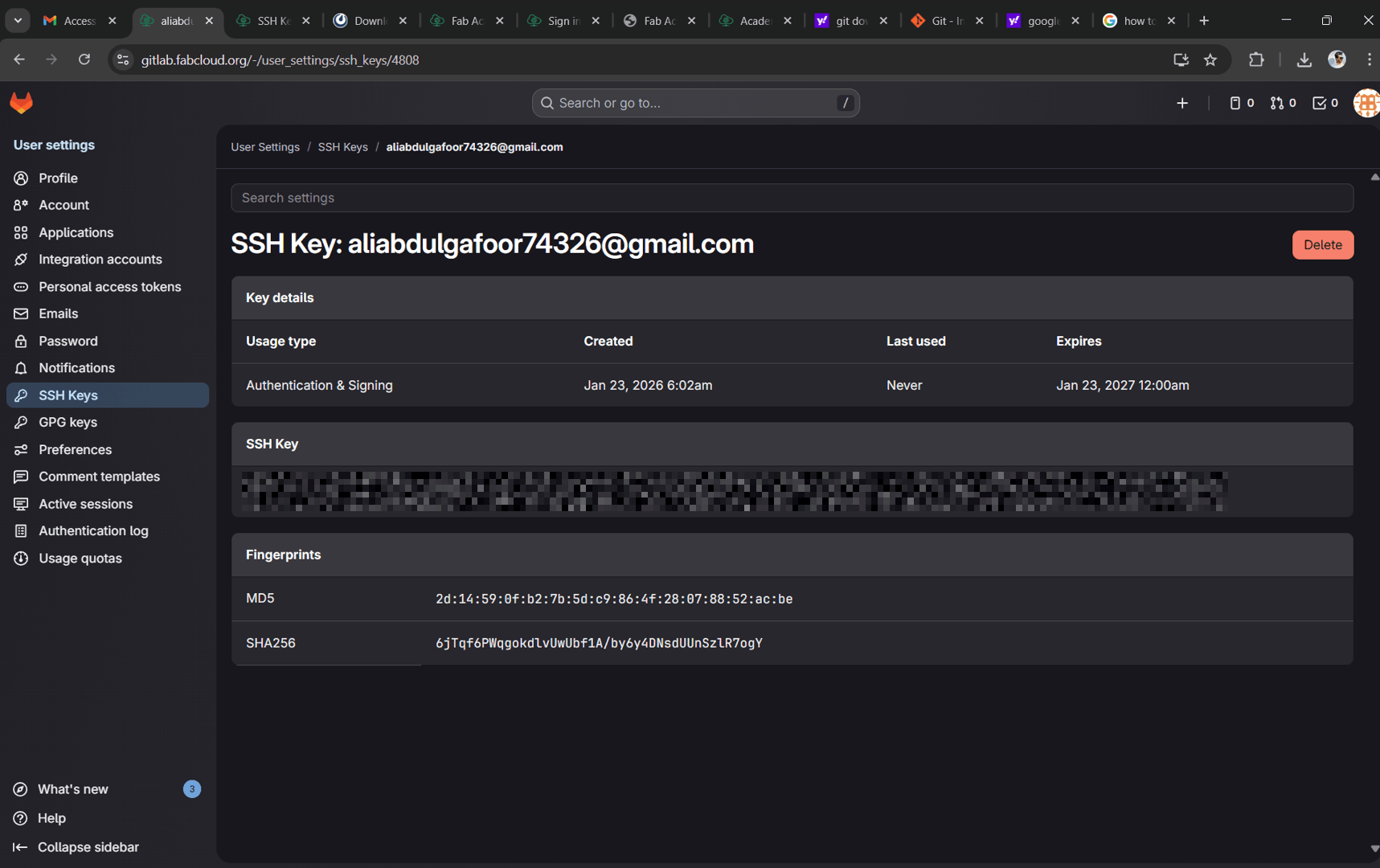The height and width of the screenshot is (868, 1380).
Task: Delete this SSH key
Action: [1322, 245]
